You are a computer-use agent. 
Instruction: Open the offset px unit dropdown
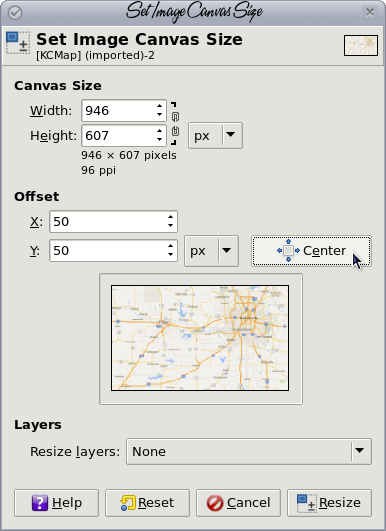[x=211, y=251]
